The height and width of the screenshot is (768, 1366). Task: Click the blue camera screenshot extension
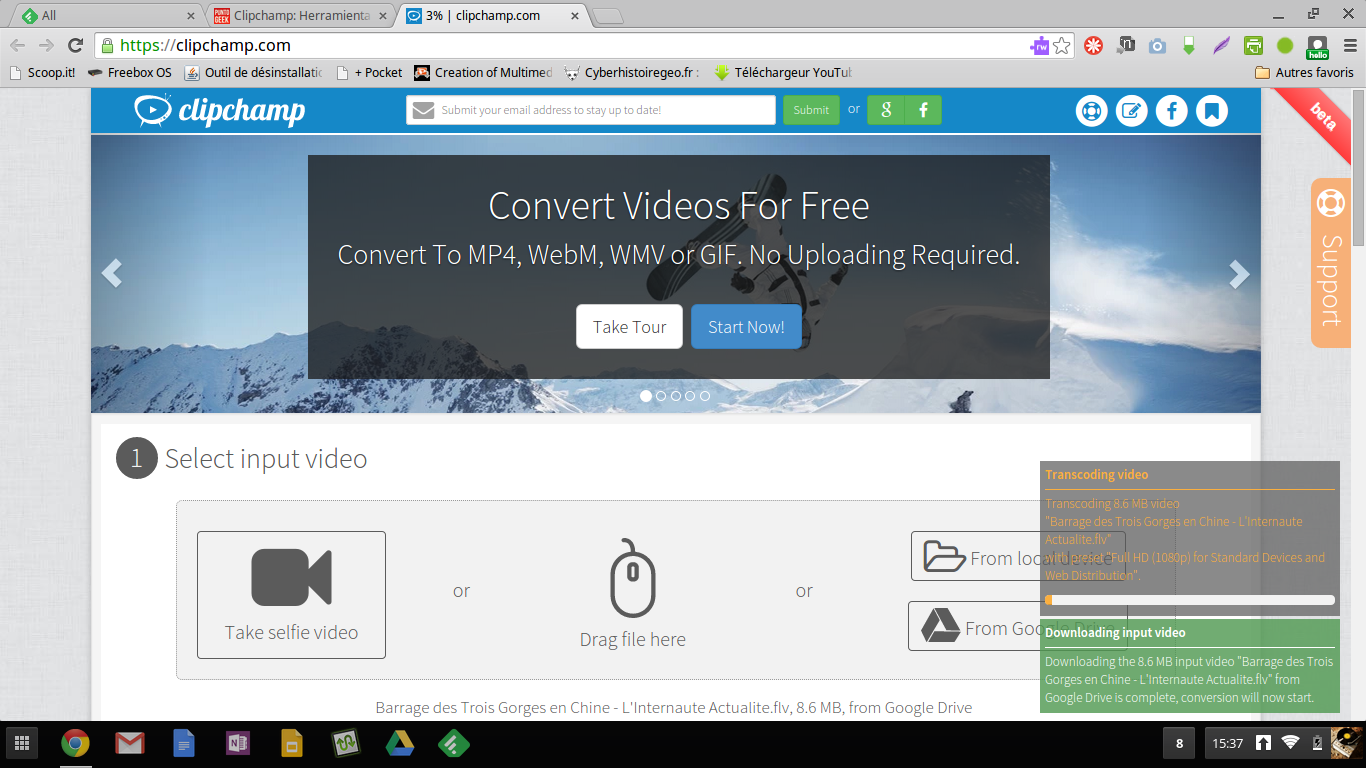(x=1157, y=45)
